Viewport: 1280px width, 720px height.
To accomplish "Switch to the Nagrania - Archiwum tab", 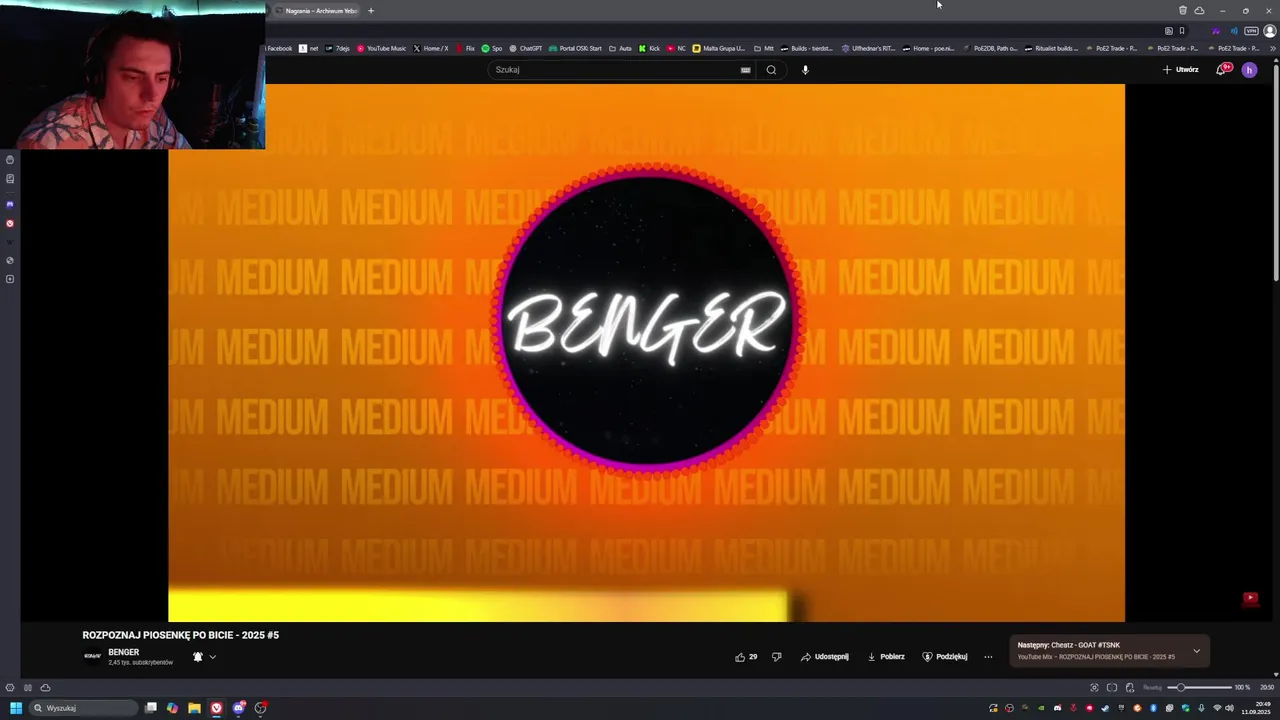I will [x=316, y=11].
